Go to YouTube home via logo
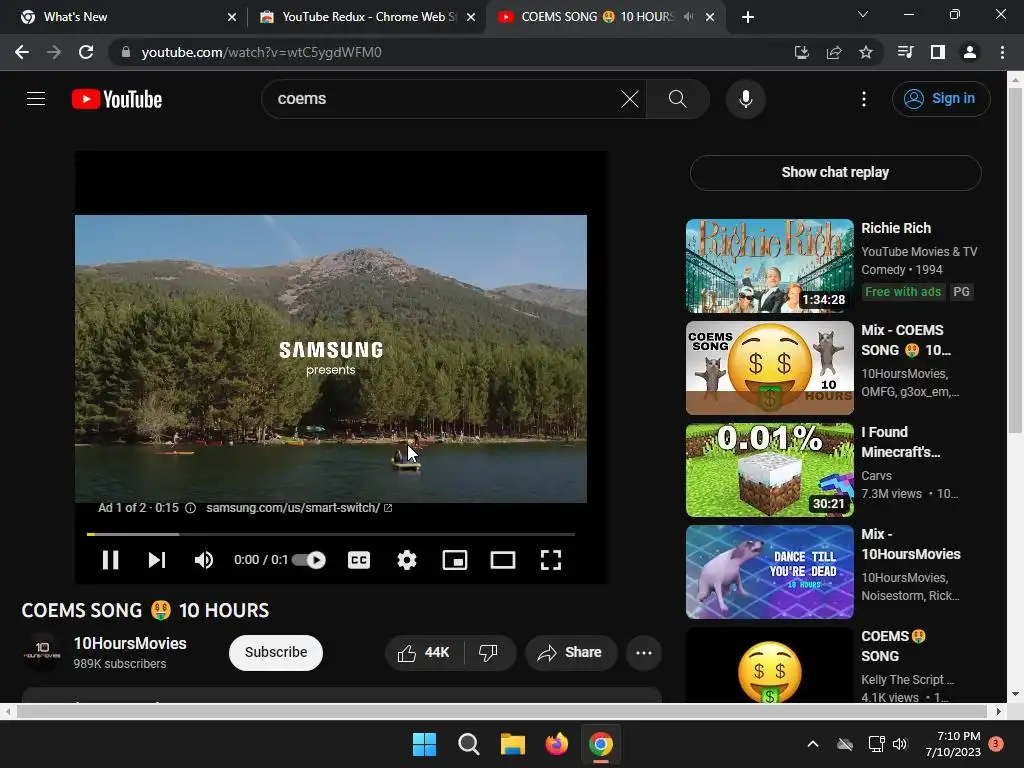Viewport: 1024px width, 768px height. click(117, 99)
